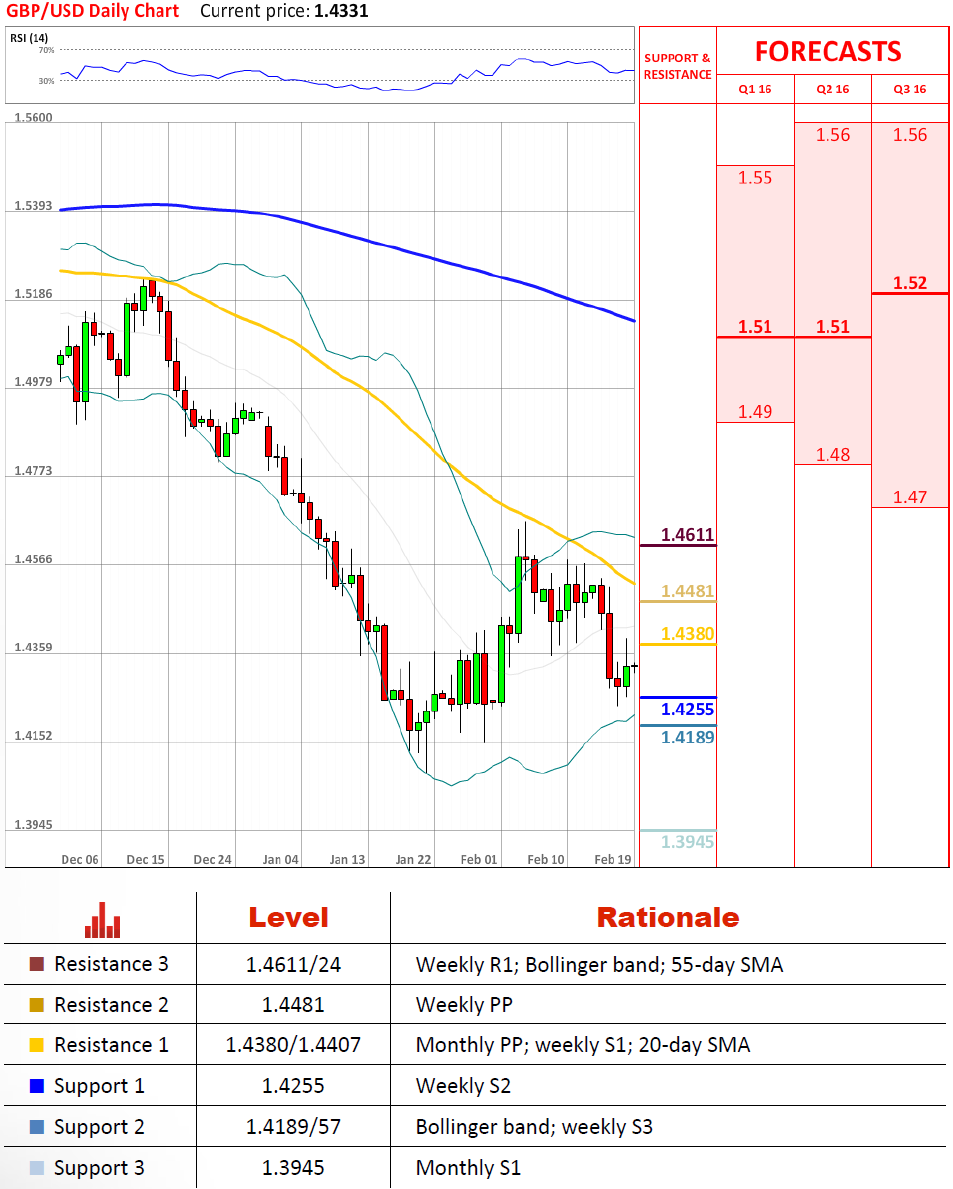The height and width of the screenshot is (1189, 953).
Task: Click the Resistance 1 row label
Action: point(111,1045)
